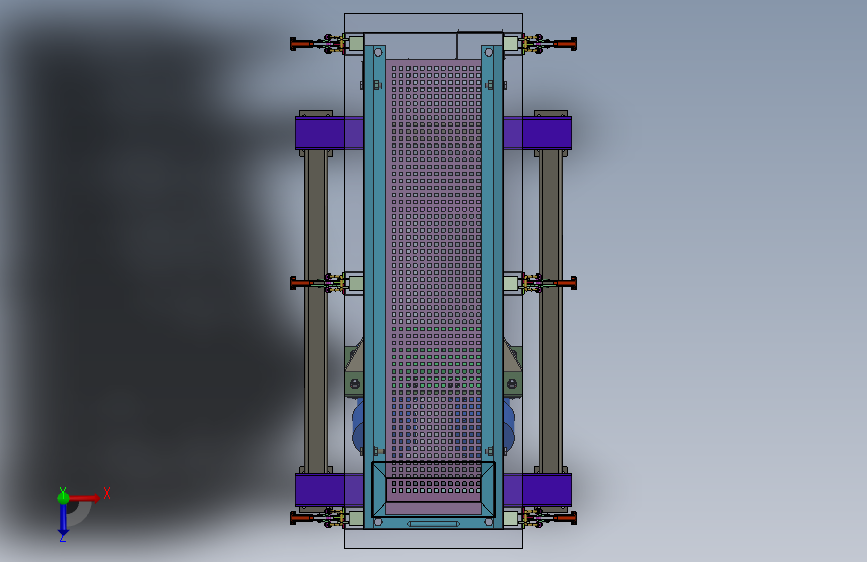Viewport: 867px width, 562px height.
Task: Select the upper-right purple crossbeam
Action: click(537, 133)
